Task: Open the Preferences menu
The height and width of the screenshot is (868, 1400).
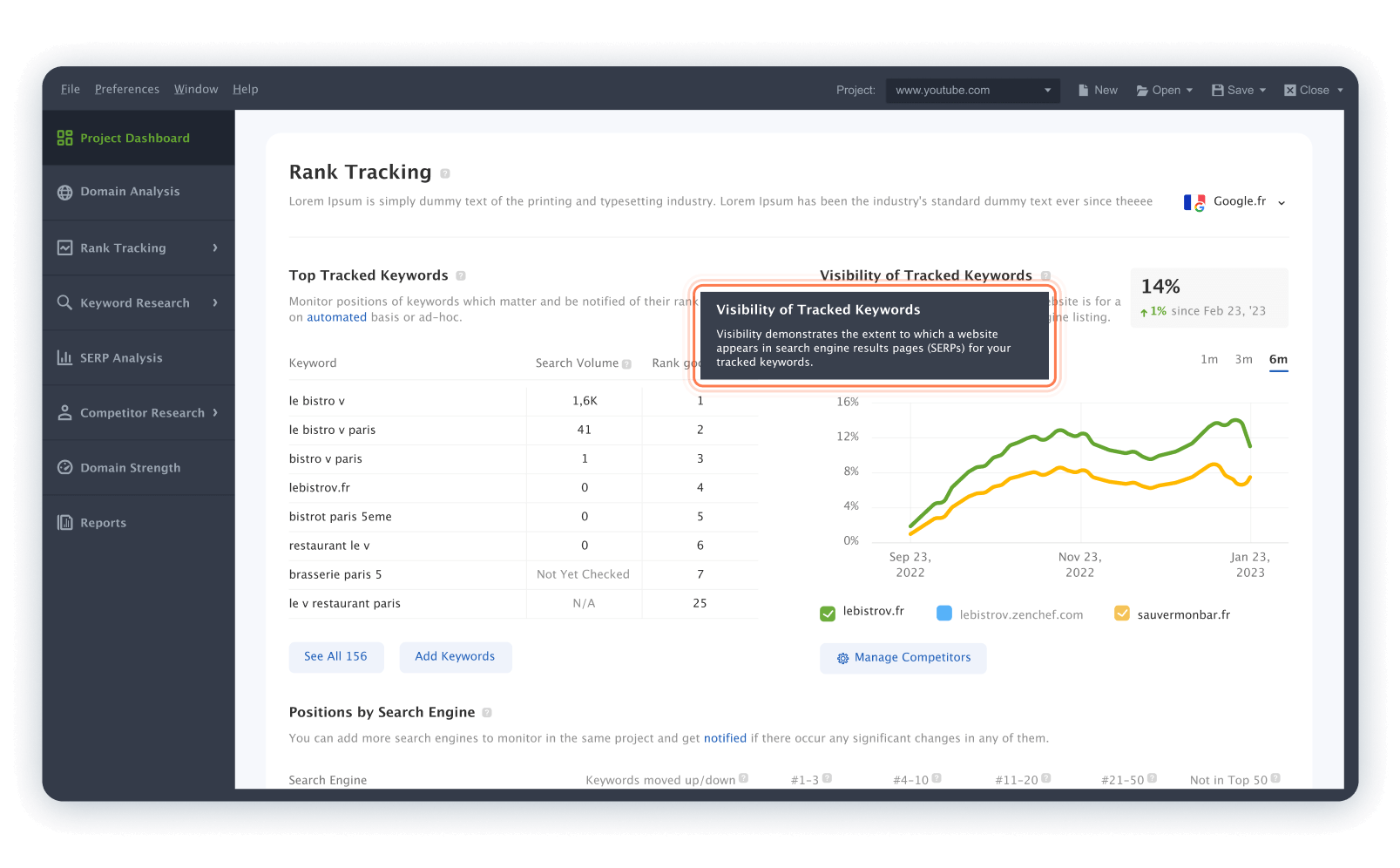Action: click(x=127, y=89)
